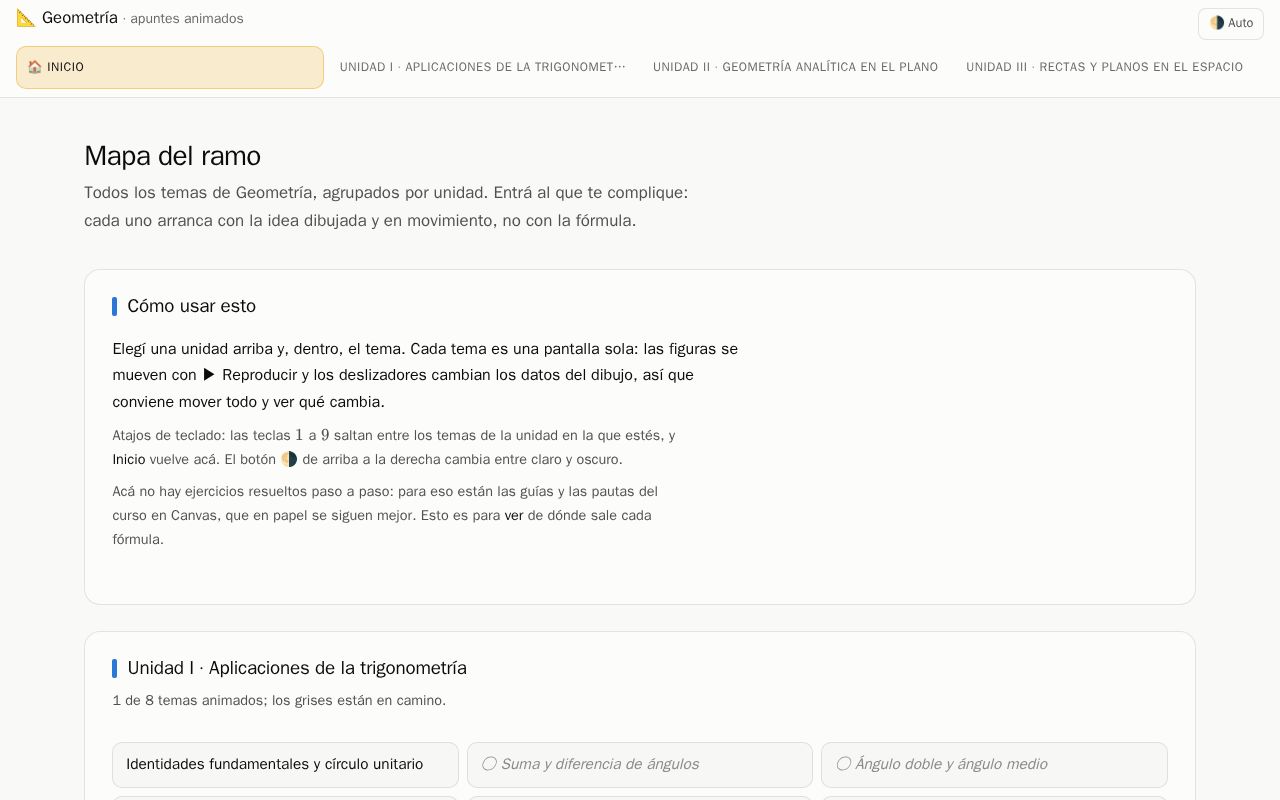Click the bold word ver in paragraph

514,515
